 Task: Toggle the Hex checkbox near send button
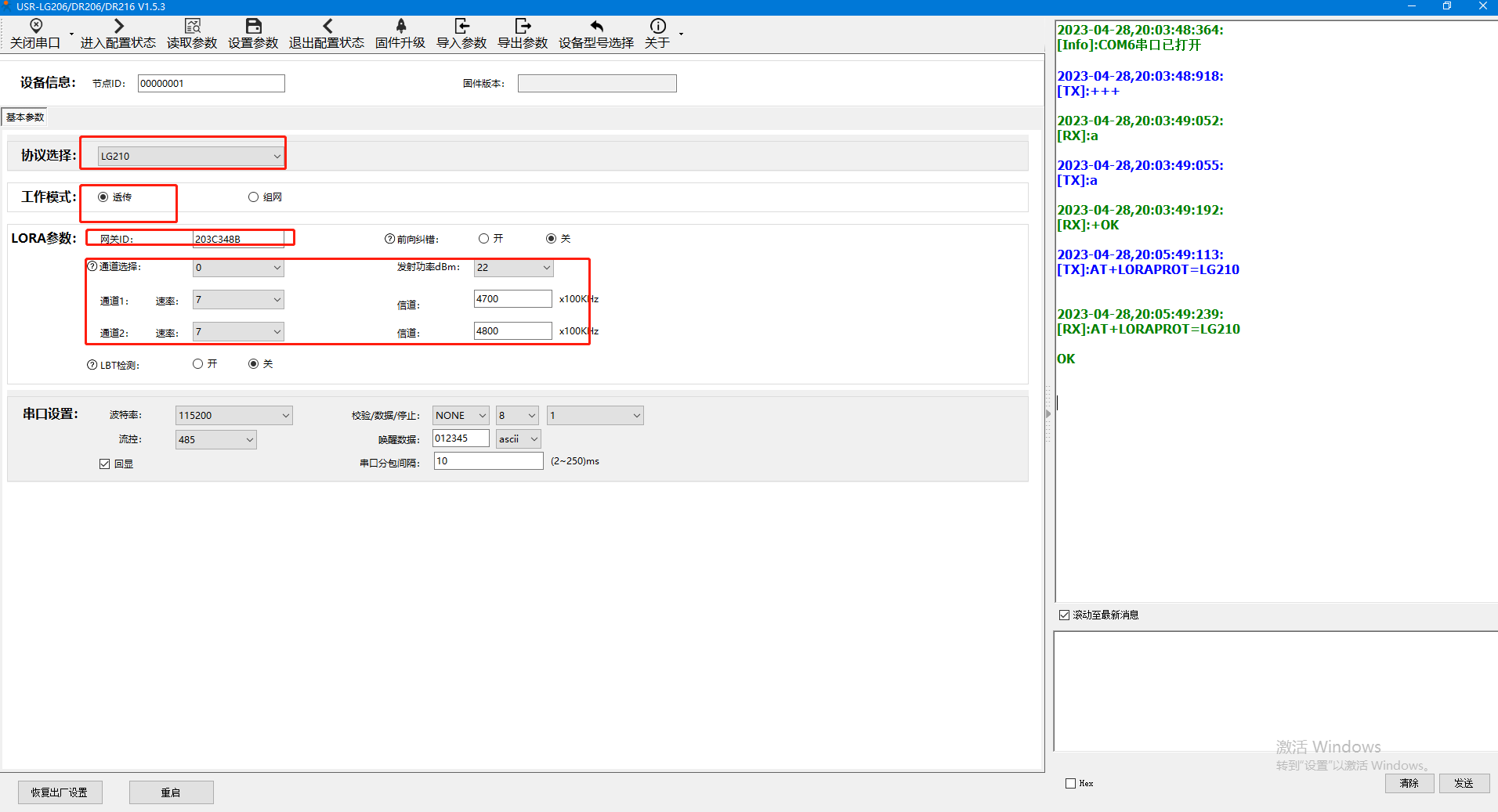1071,783
